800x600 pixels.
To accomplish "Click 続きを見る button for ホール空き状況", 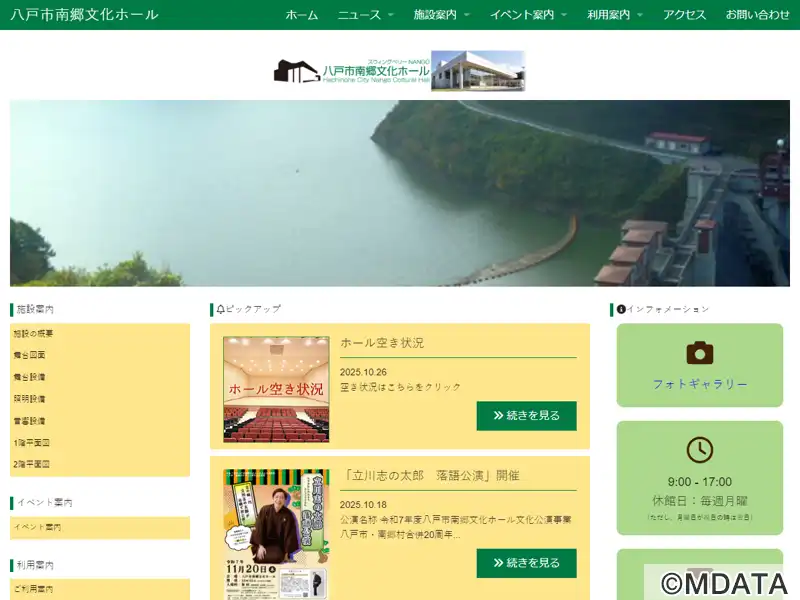I will (x=526, y=415).
